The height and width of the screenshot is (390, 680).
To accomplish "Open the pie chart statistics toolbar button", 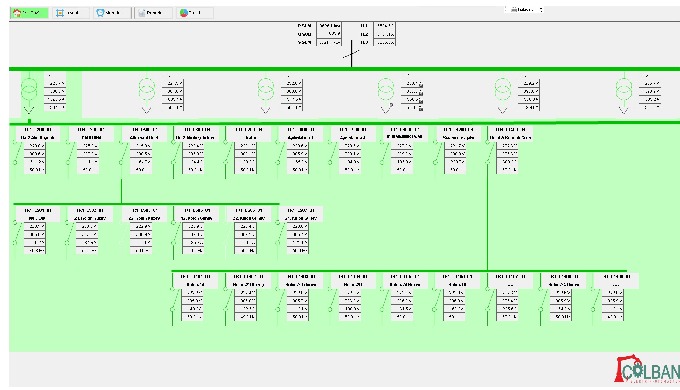I will [194, 13].
